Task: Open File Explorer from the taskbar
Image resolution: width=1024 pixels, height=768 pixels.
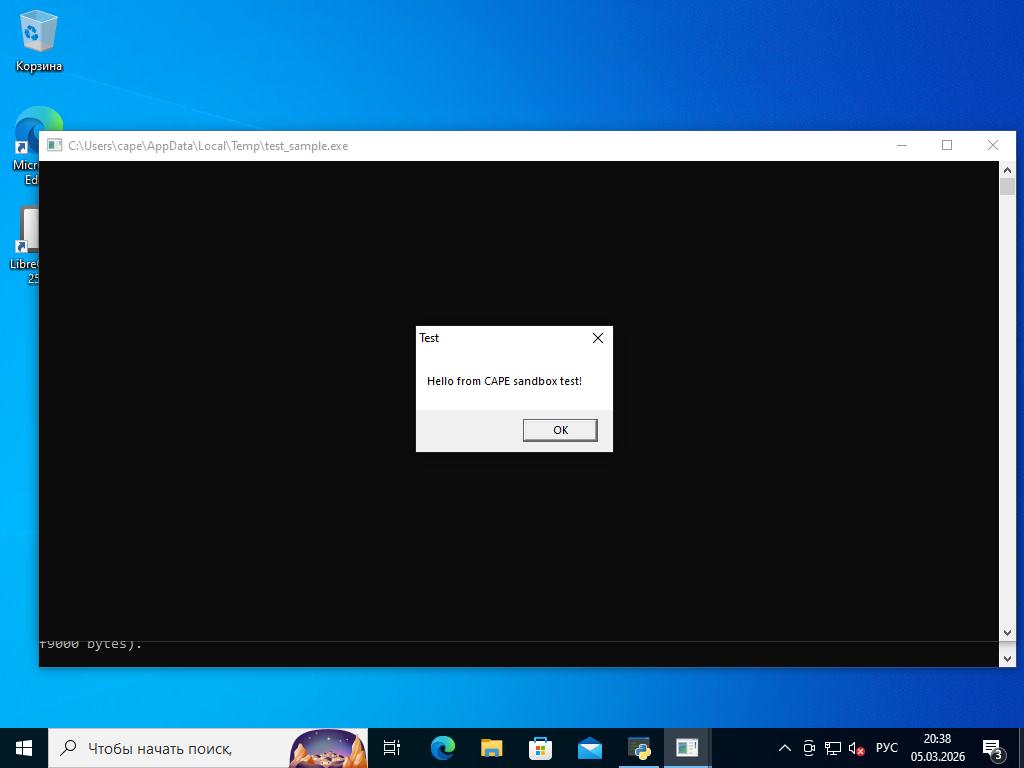Action: pos(491,747)
